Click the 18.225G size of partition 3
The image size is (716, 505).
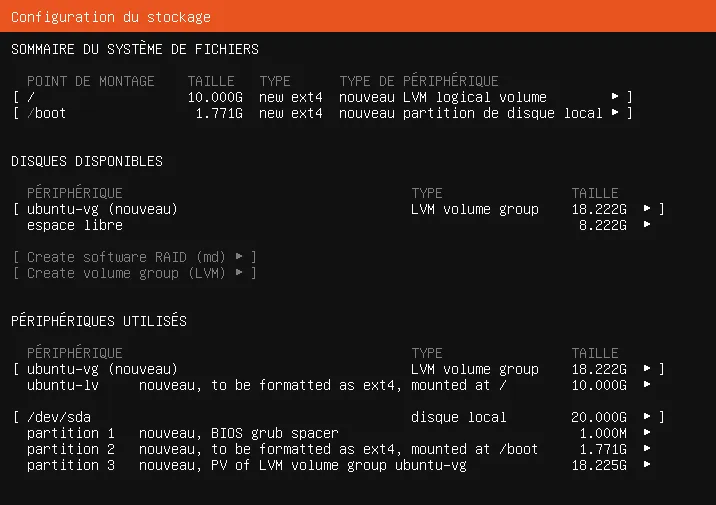(x=599, y=465)
